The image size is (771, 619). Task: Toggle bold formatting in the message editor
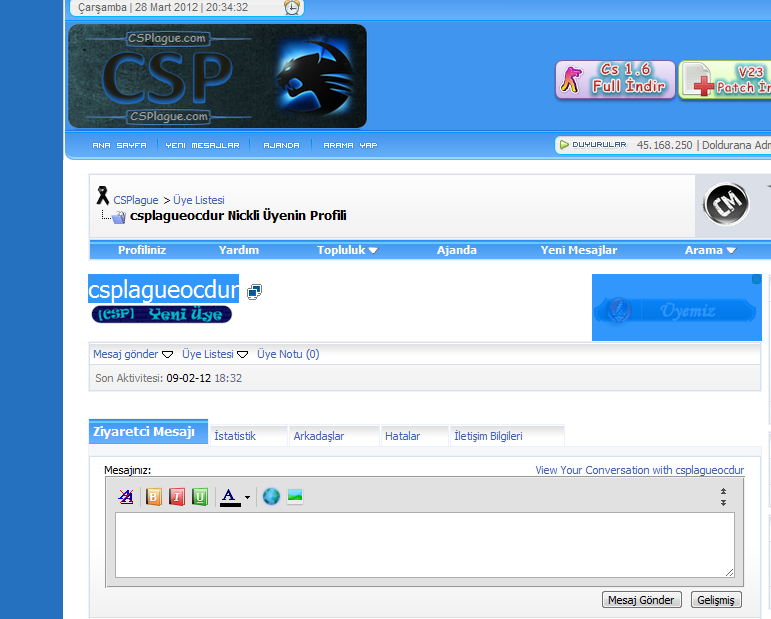coord(154,496)
